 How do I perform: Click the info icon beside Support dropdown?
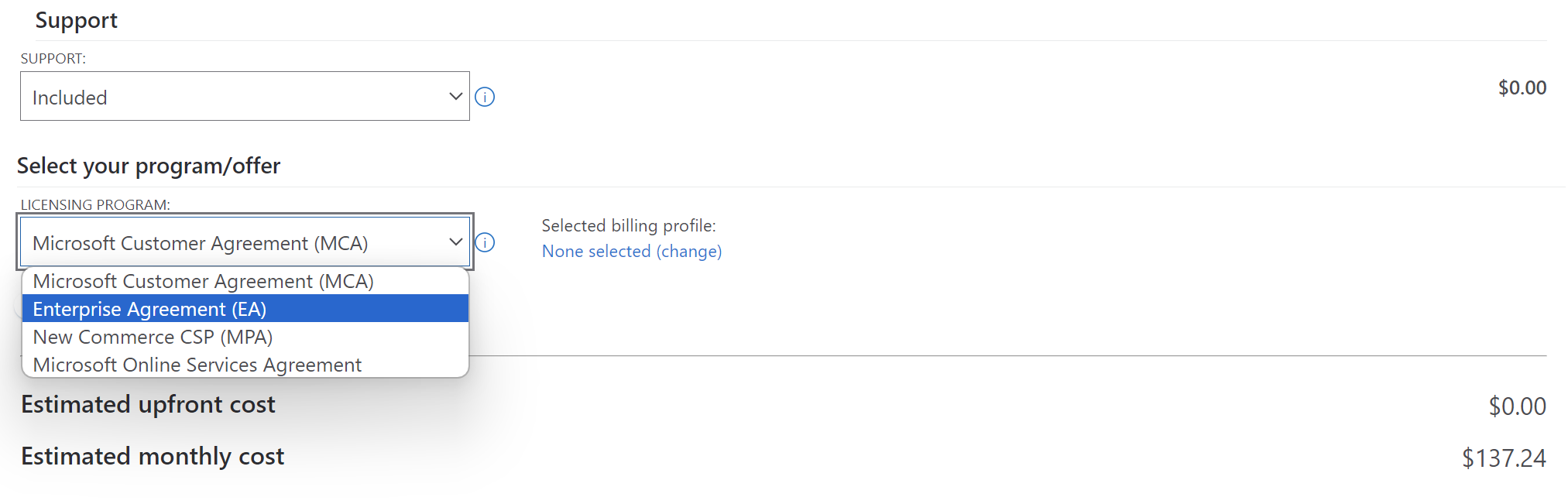pos(485,97)
